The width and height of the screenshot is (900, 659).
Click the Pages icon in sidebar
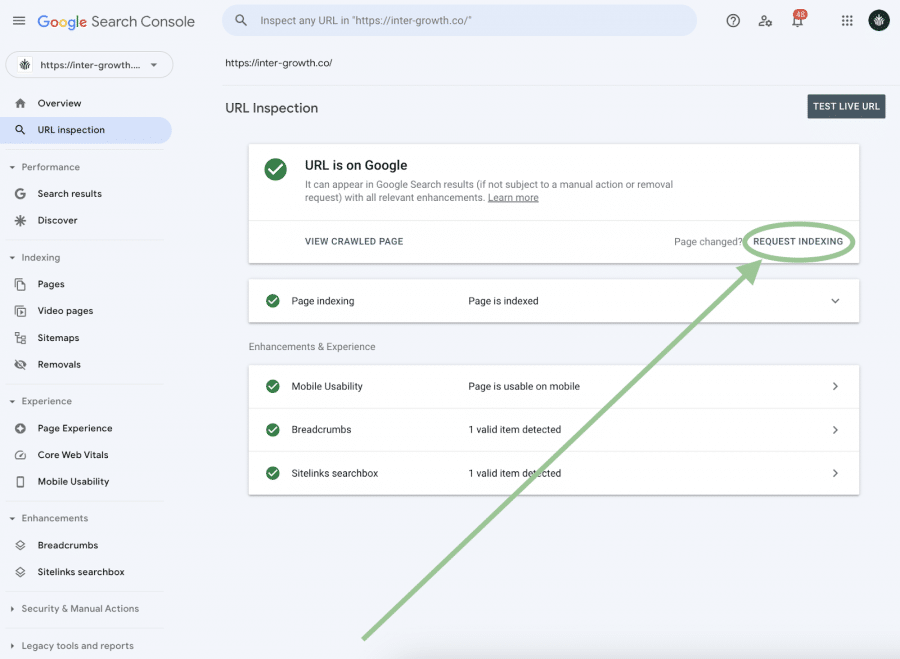(20, 284)
